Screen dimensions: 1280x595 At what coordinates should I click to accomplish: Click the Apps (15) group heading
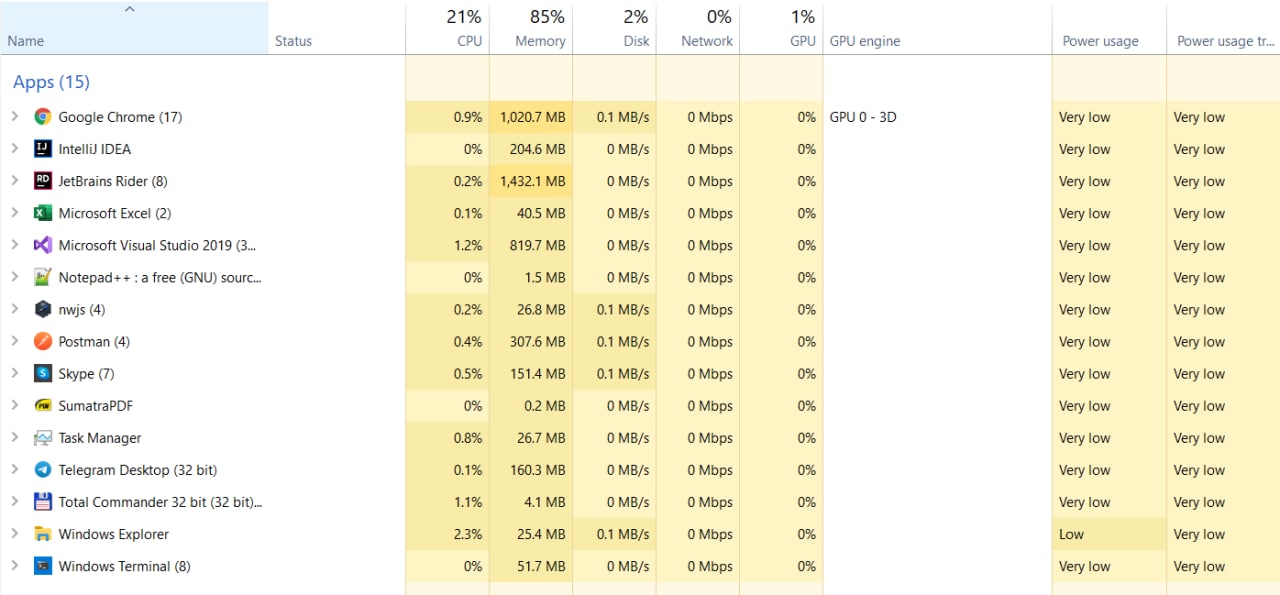[51, 82]
